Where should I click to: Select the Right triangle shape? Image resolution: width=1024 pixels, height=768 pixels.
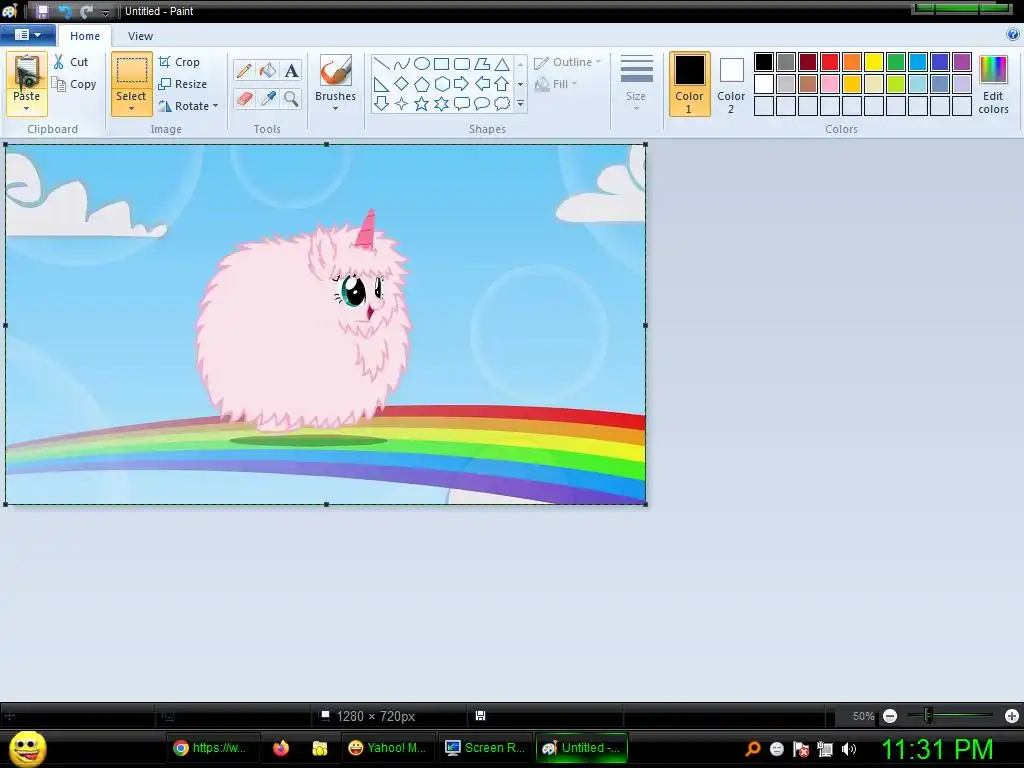point(381,84)
